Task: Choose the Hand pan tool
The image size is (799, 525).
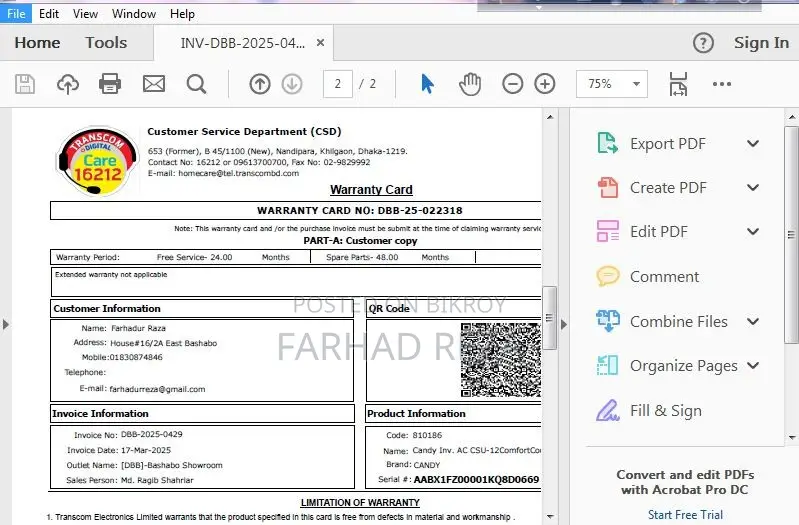Action: click(470, 84)
